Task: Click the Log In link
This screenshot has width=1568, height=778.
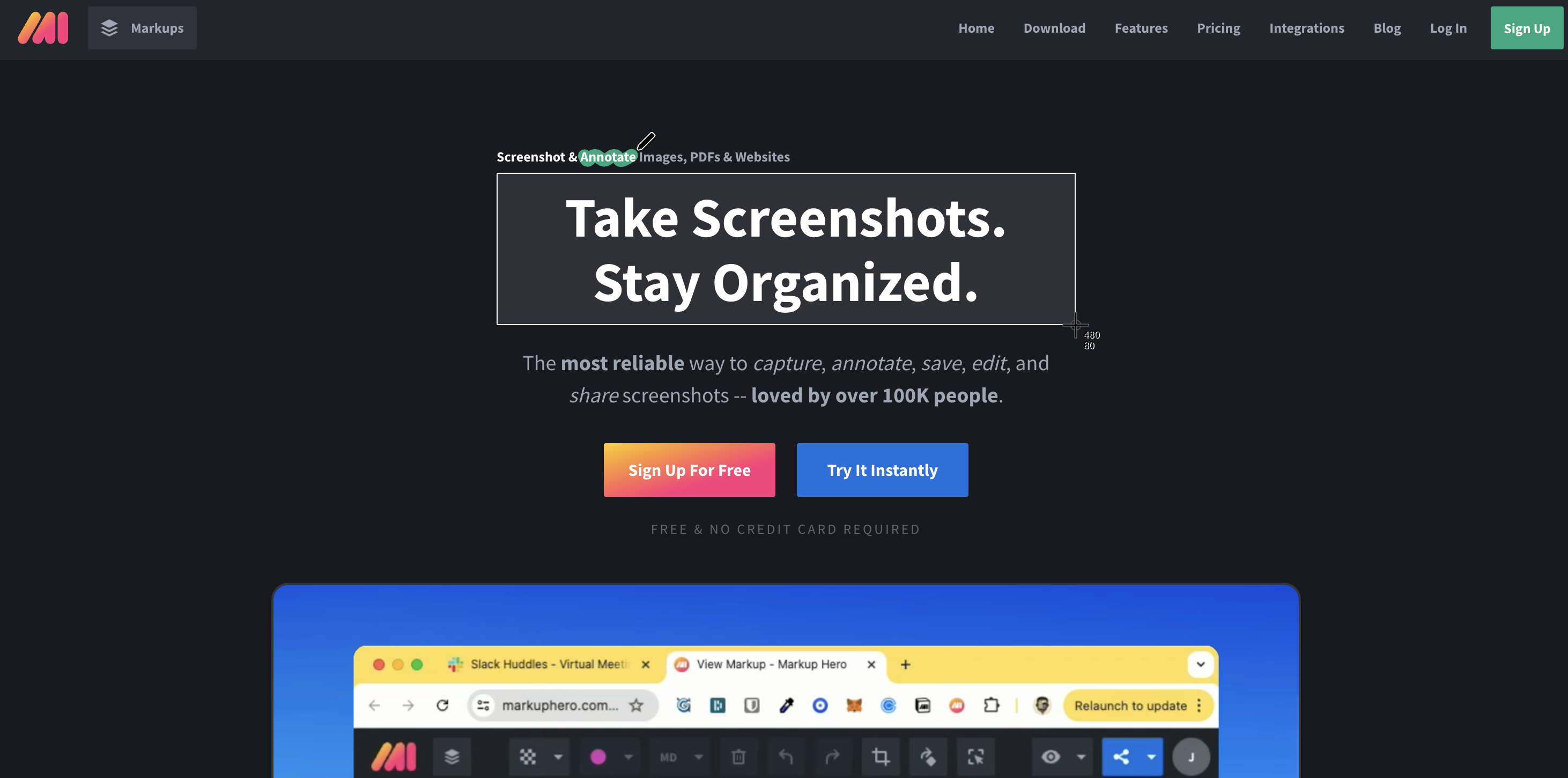Action: click(x=1448, y=28)
